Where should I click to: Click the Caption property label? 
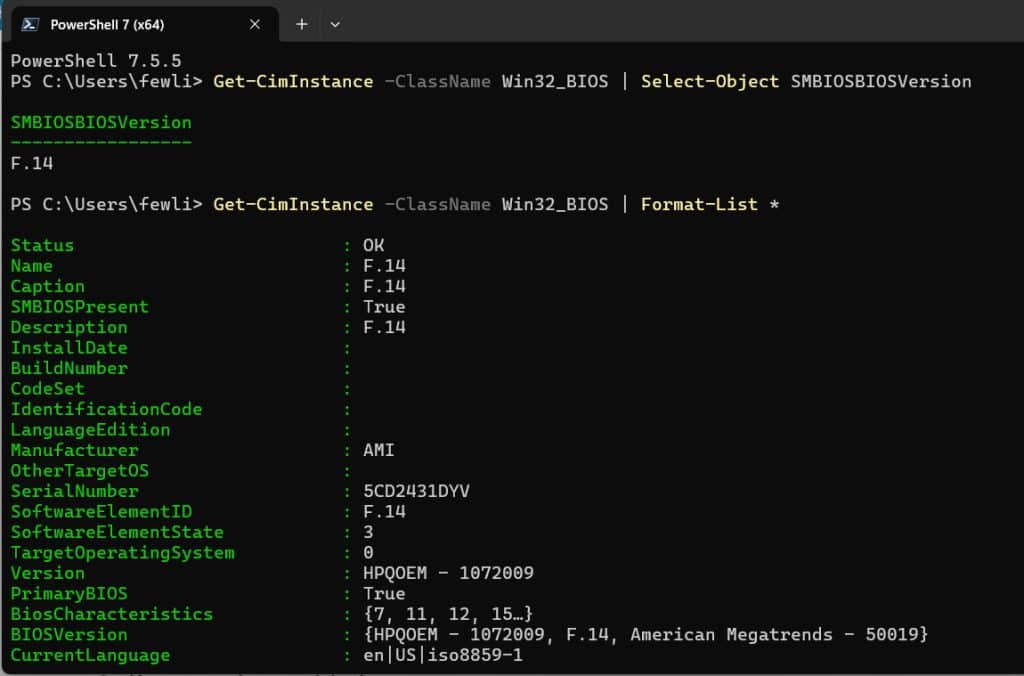click(48, 286)
